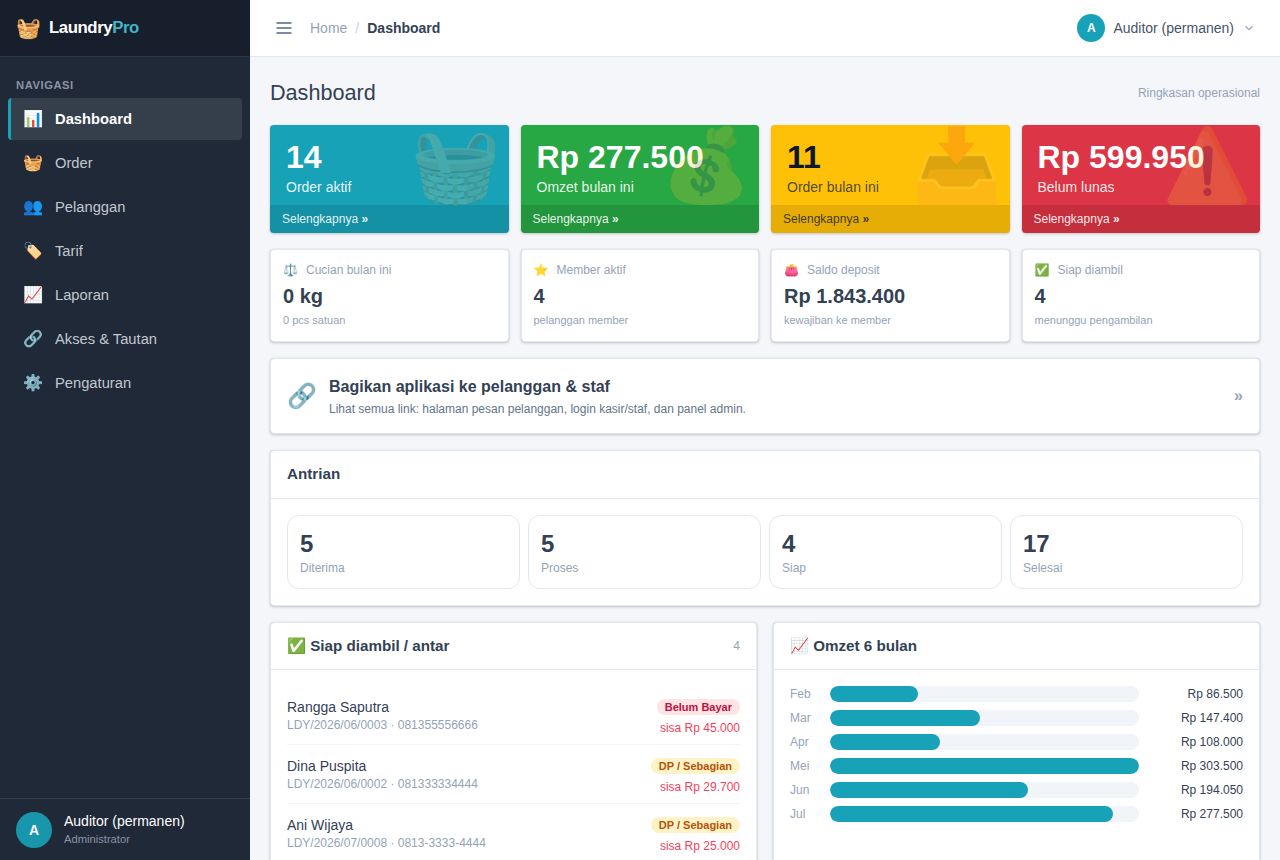This screenshot has width=1280, height=860.
Task: Click the purse icon beside Saldo deposit
Action: pos(792,270)
